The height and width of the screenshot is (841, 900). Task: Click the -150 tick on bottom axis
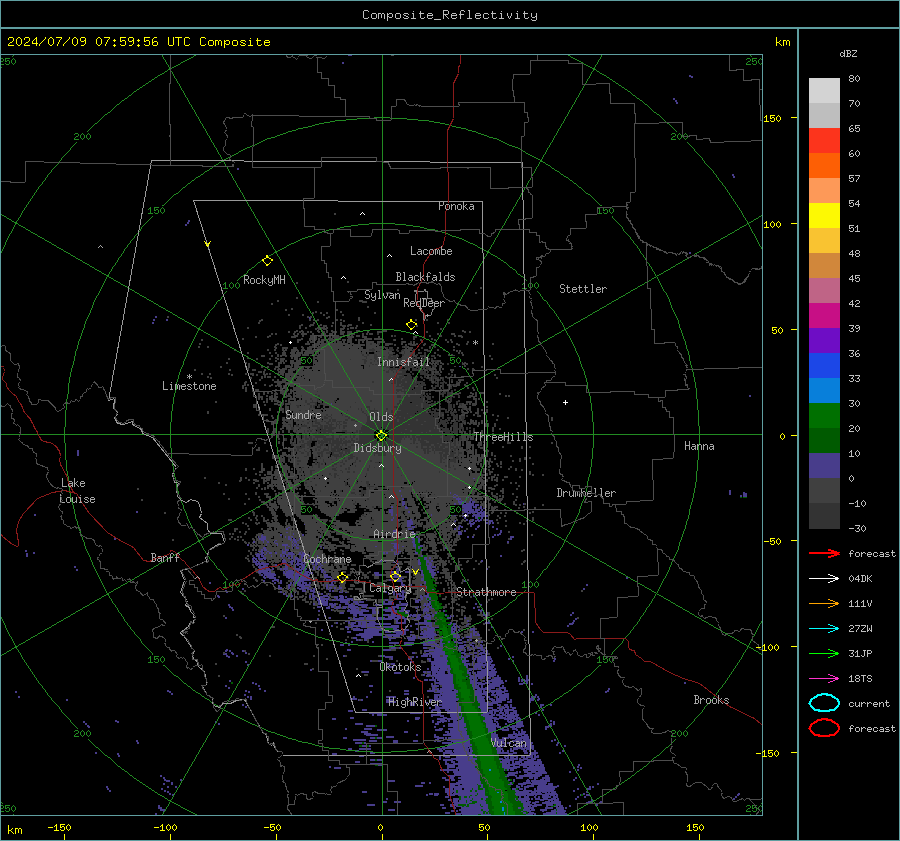click(59, 827)
